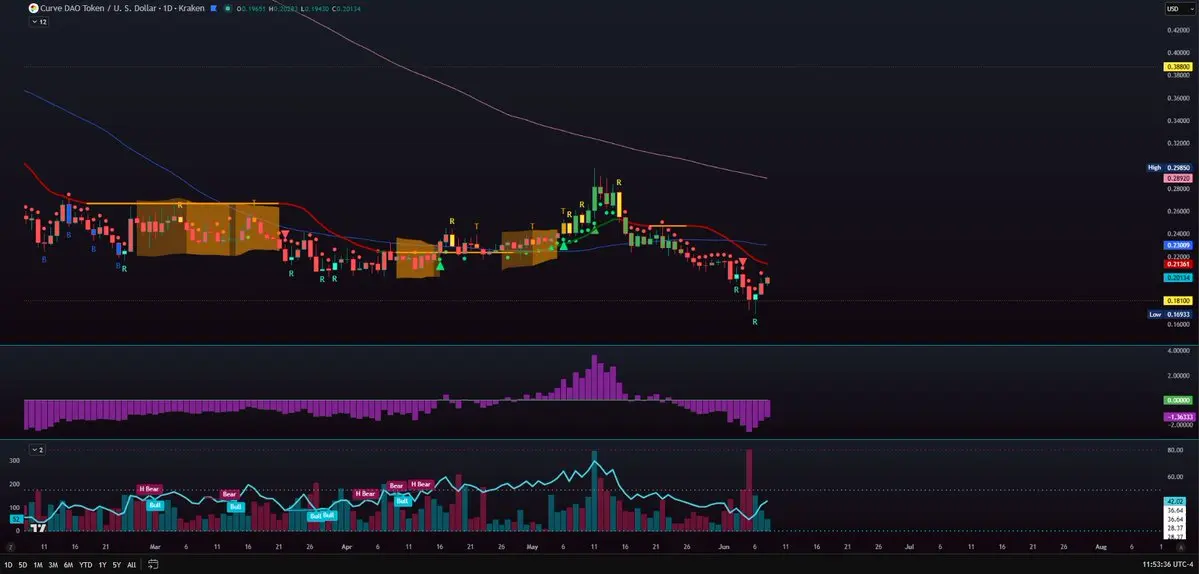The width and height of the screenshot is (1199, 574).
Task: Select the 1D time range
Action: coord(8,565)
